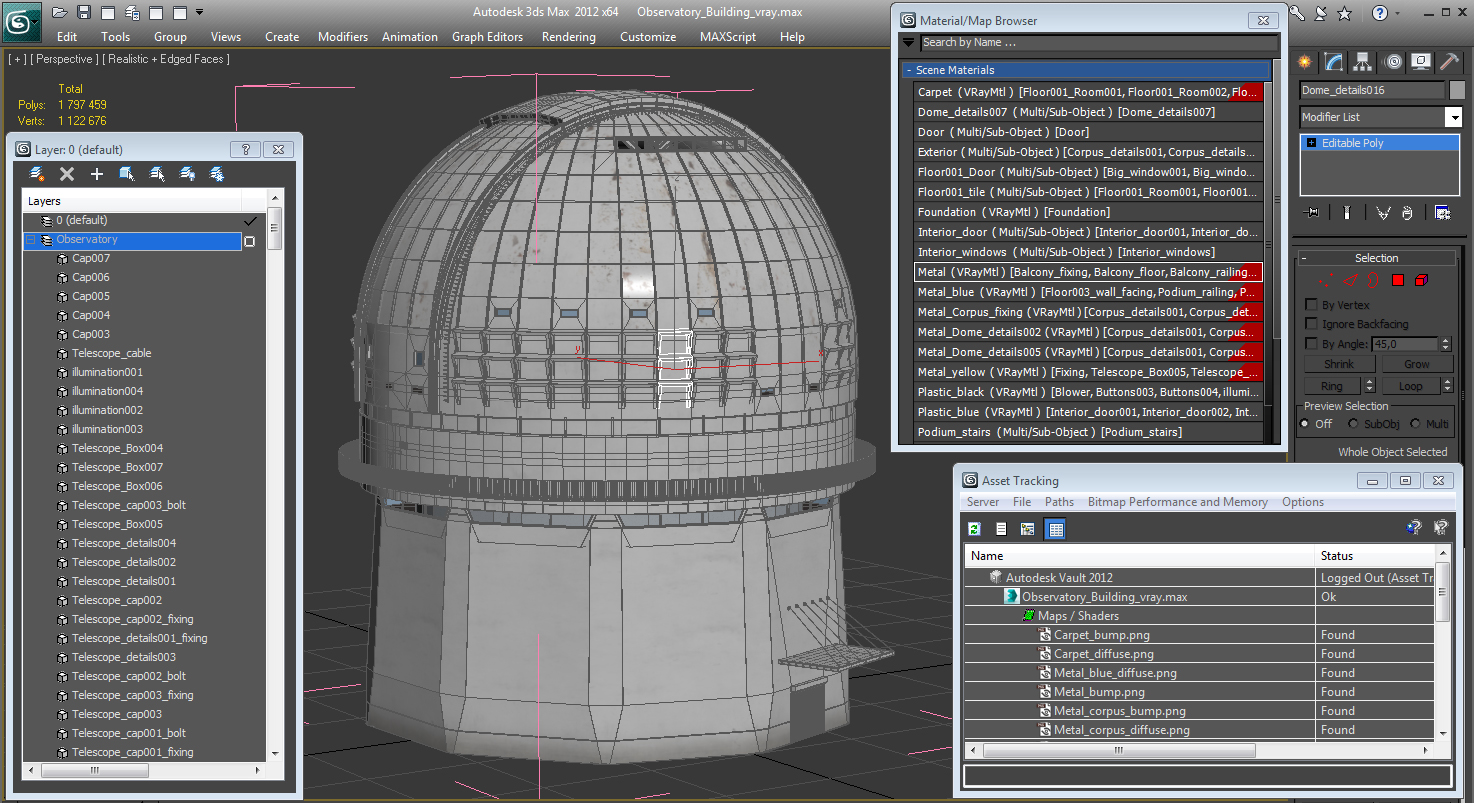Open the Graph Editors menu

pos(487,37)
